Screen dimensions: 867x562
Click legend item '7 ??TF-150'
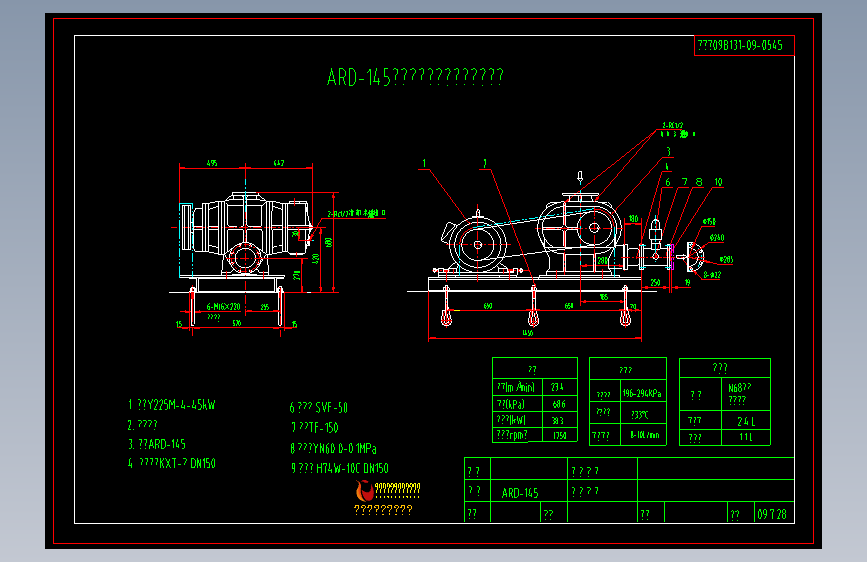(x=315, y=428)
